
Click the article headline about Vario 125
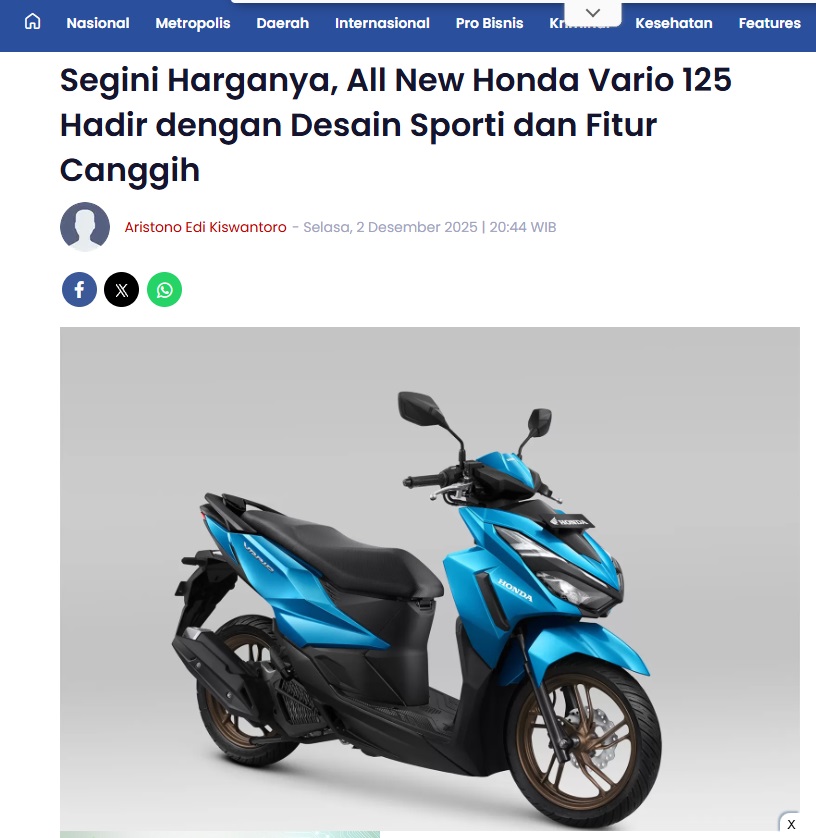coord(395,125)
